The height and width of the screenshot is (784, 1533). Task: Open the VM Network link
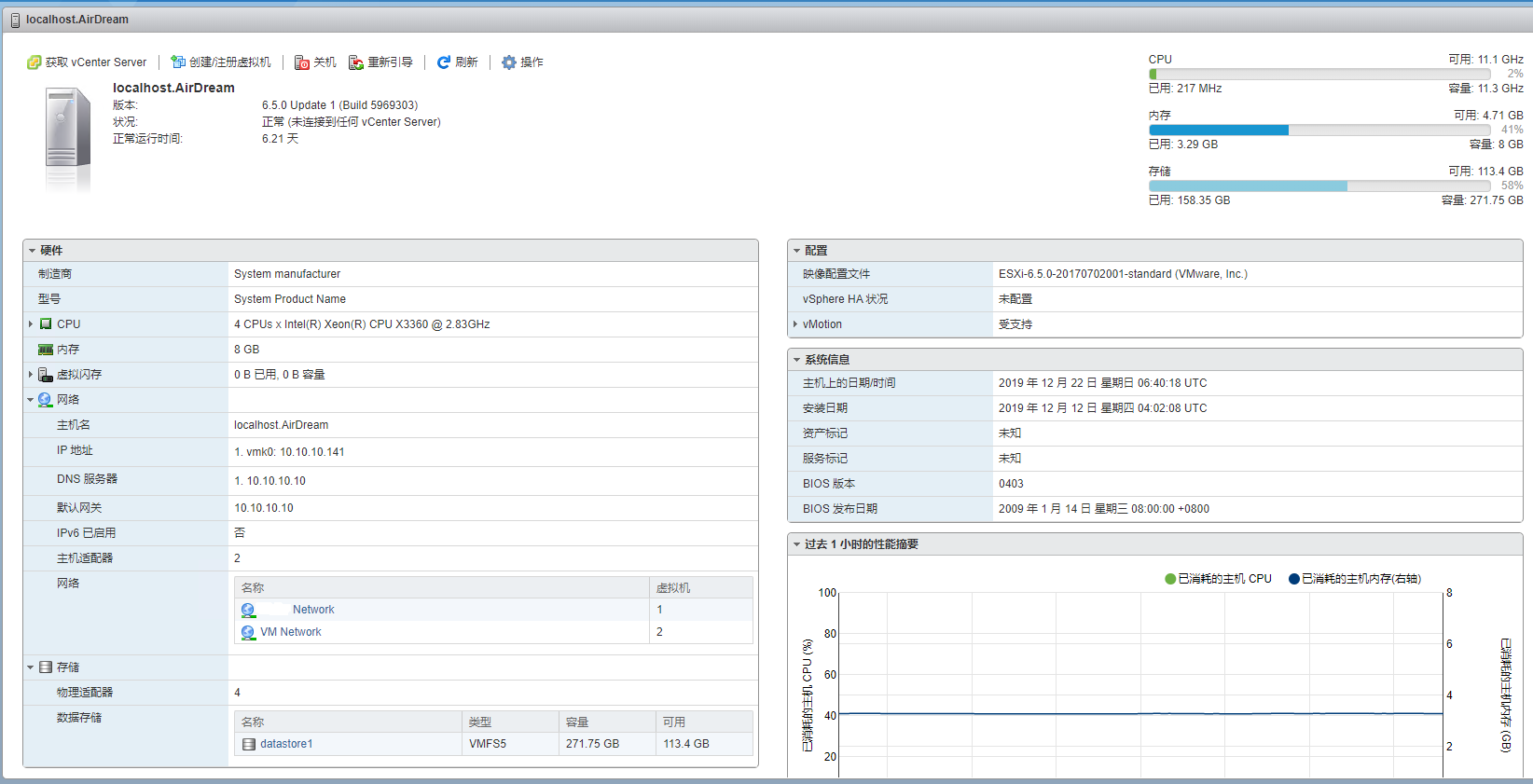point(291,632)
